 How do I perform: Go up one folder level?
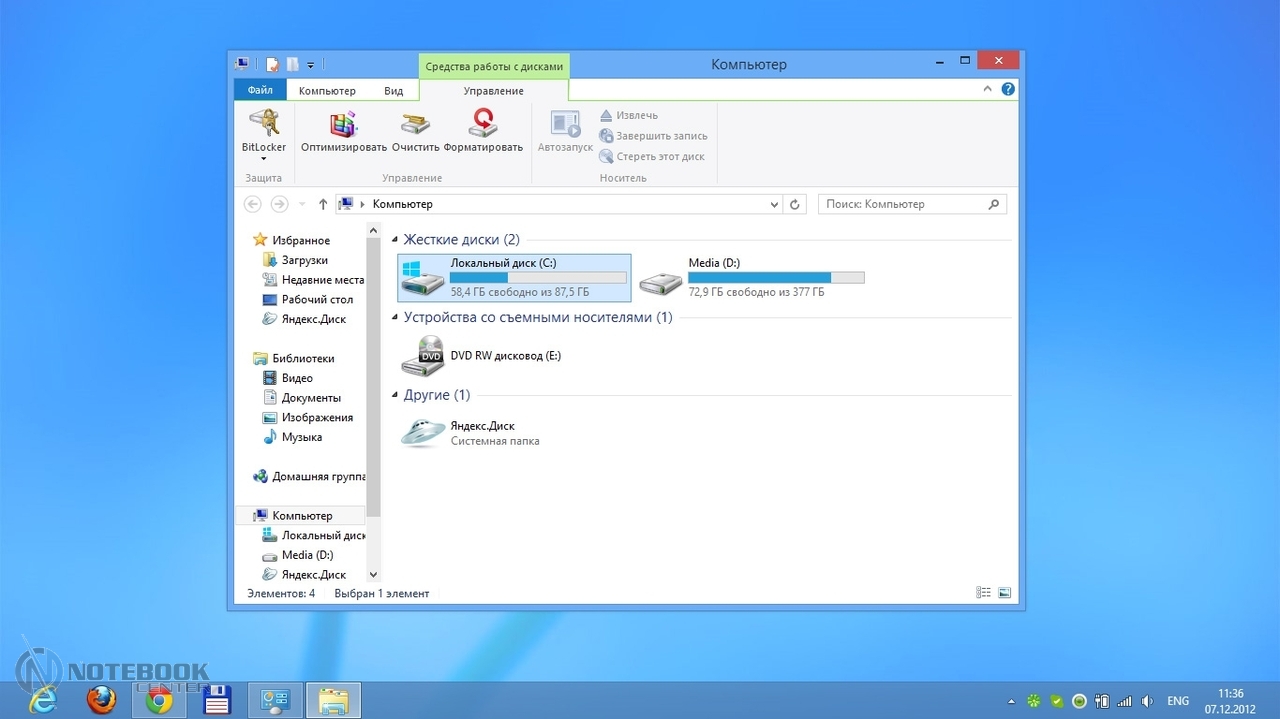click(322, 204)
